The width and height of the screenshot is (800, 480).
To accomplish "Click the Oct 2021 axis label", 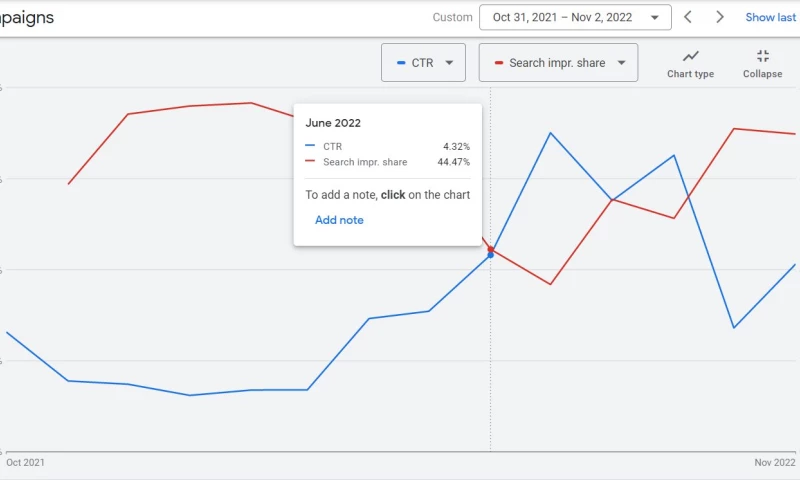I will click(x=25, y=463).
